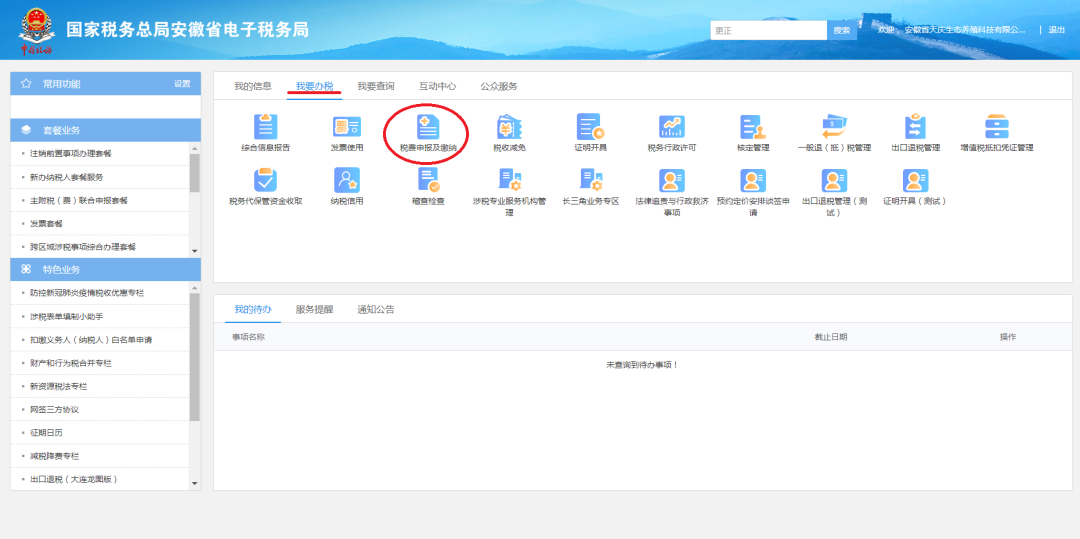The image size is (1080, 539).
Task: Open 征期日历
Action: point(46,433)
